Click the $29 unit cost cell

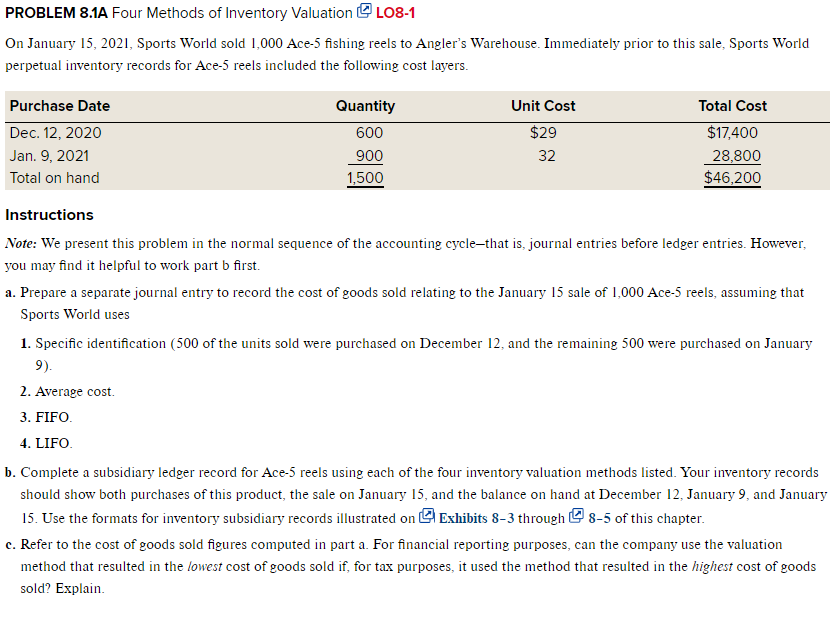pyautogui.click(x=543, y=133)
